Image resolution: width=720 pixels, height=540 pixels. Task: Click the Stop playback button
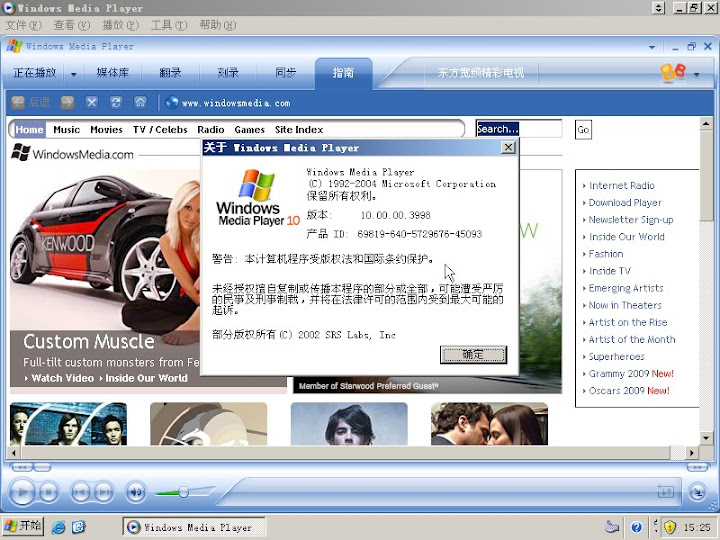pyautogui.click(x=48, y=493)
